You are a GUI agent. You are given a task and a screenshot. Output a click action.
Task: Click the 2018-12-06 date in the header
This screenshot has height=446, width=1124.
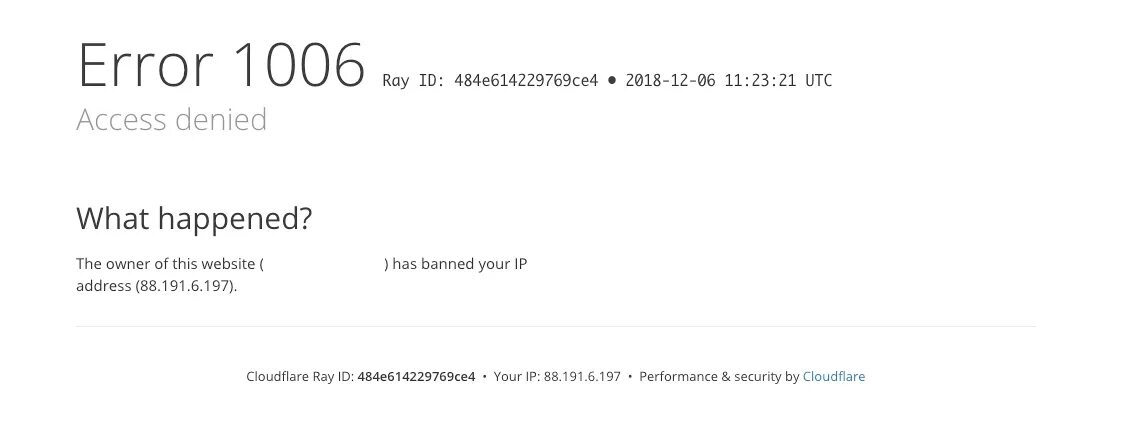670,80
